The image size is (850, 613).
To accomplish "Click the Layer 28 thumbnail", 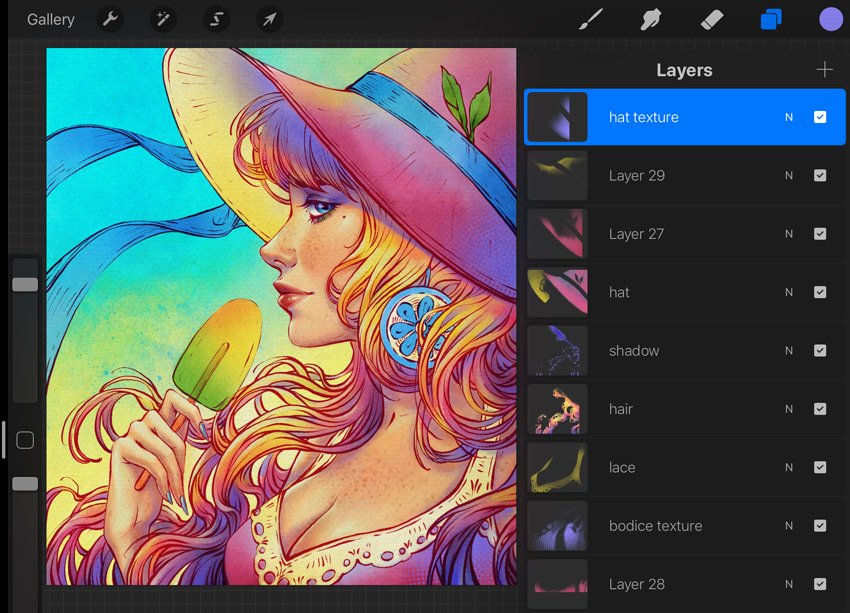I will (557, 584).
